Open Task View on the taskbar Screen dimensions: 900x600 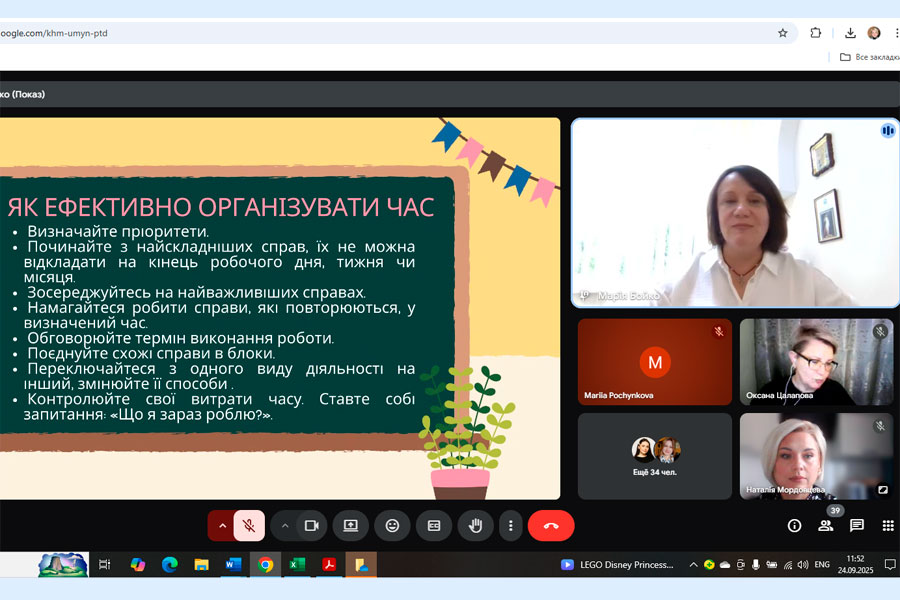coord(104,564)
